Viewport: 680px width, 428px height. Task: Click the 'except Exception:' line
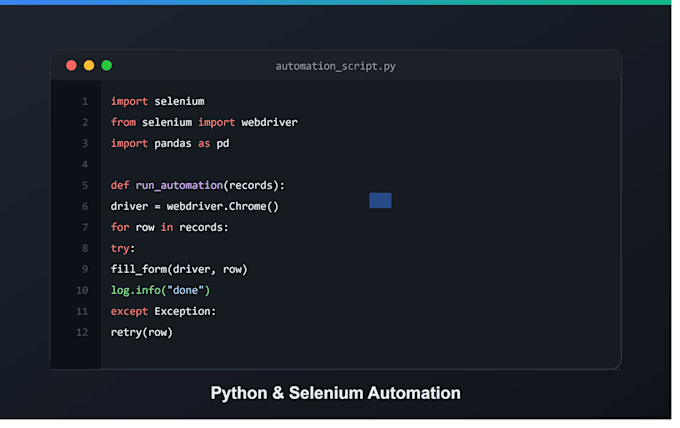point(163,311)
